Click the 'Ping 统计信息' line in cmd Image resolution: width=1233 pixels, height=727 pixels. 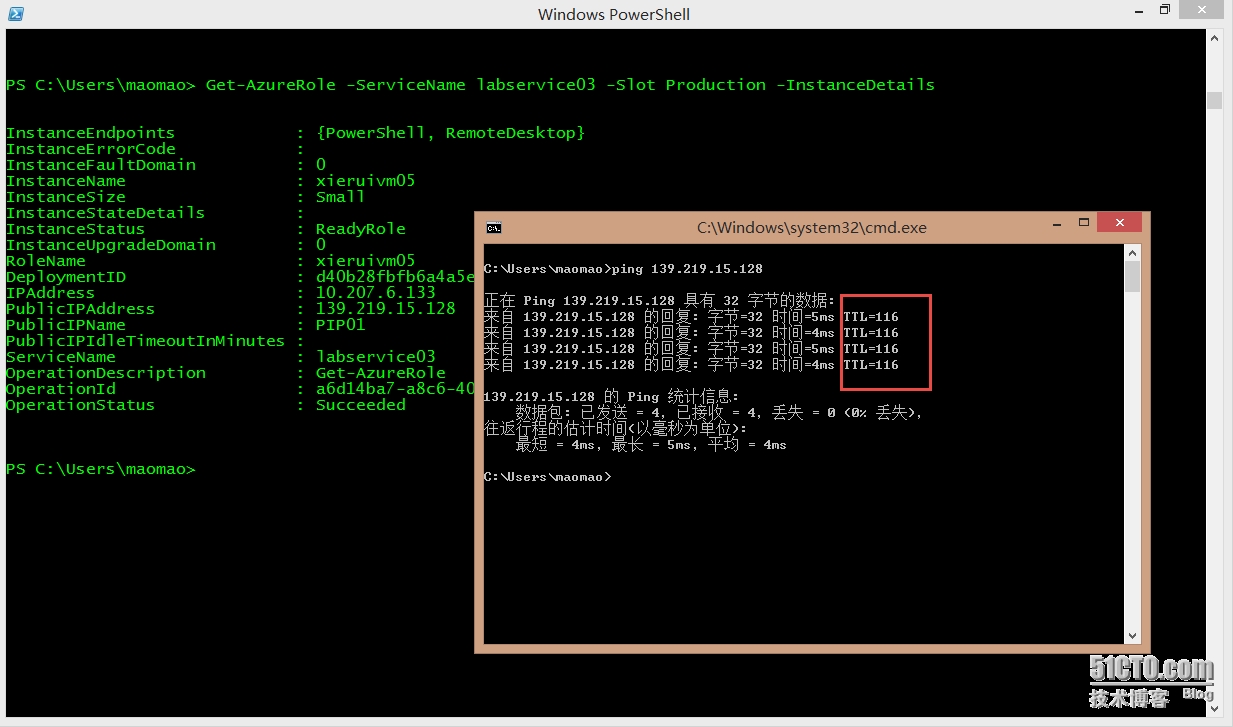tap(611, 397)
